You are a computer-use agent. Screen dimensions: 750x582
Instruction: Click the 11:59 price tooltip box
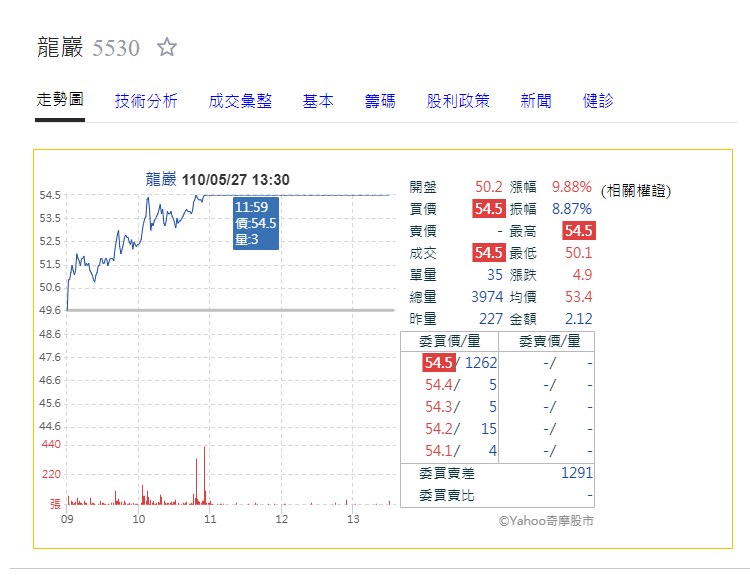tap(256, 223)
